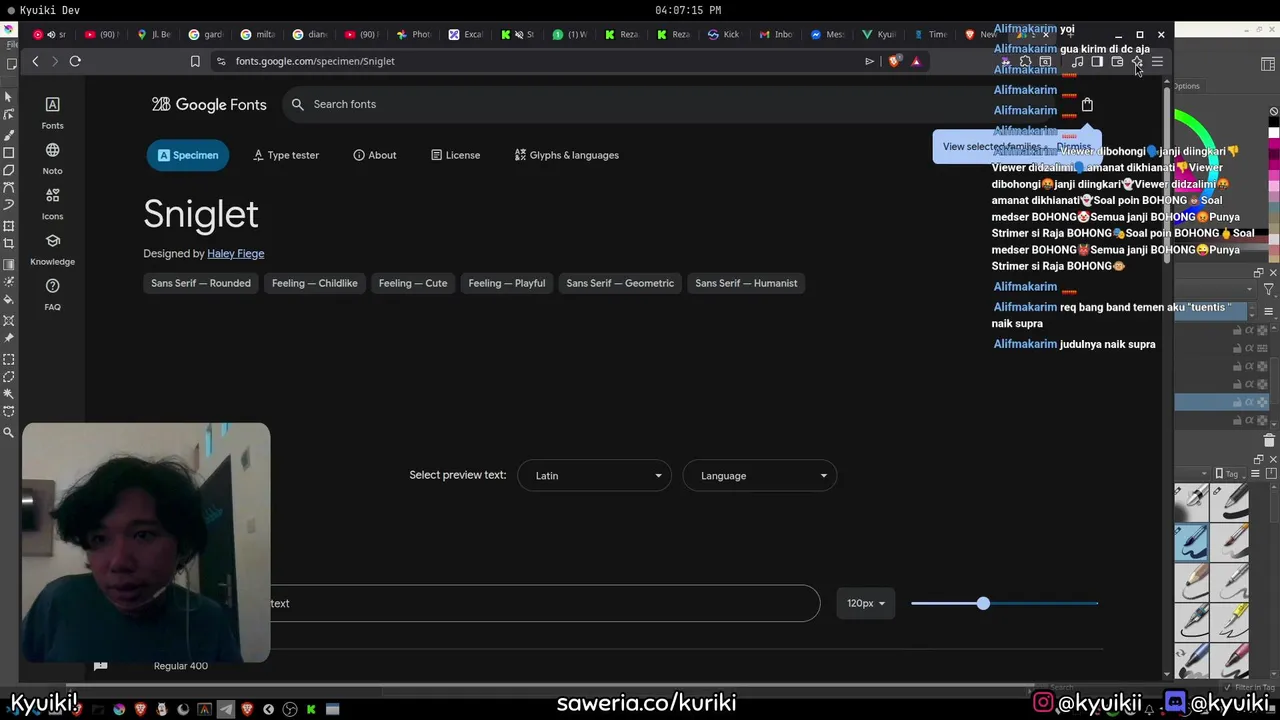Image resolution: width=1280 pixels, height=720 pixels.
Task: Switch to the Glyphs & languages tab
Action: (x=567, y=155)
